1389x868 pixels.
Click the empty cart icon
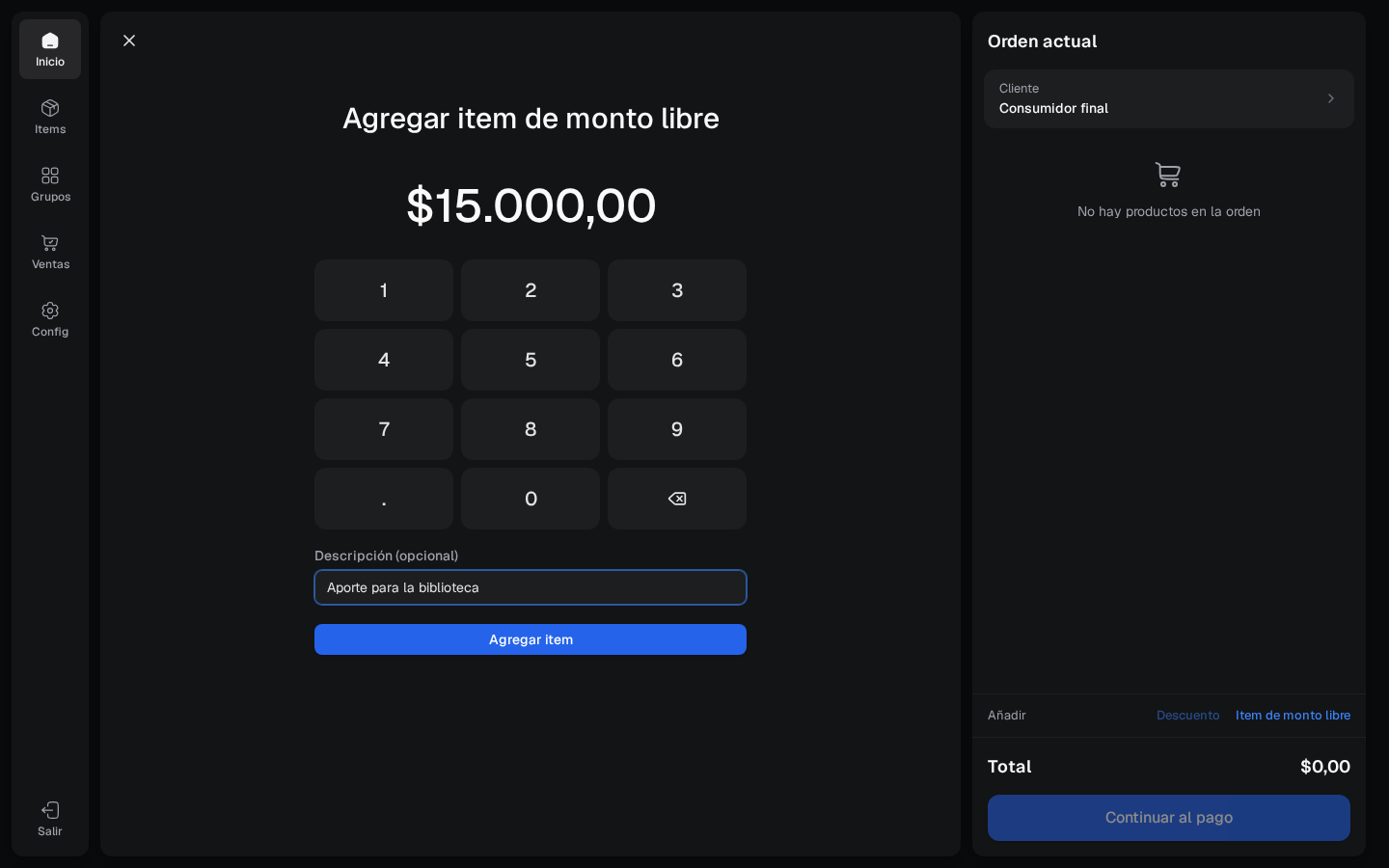pos(1168,175)
